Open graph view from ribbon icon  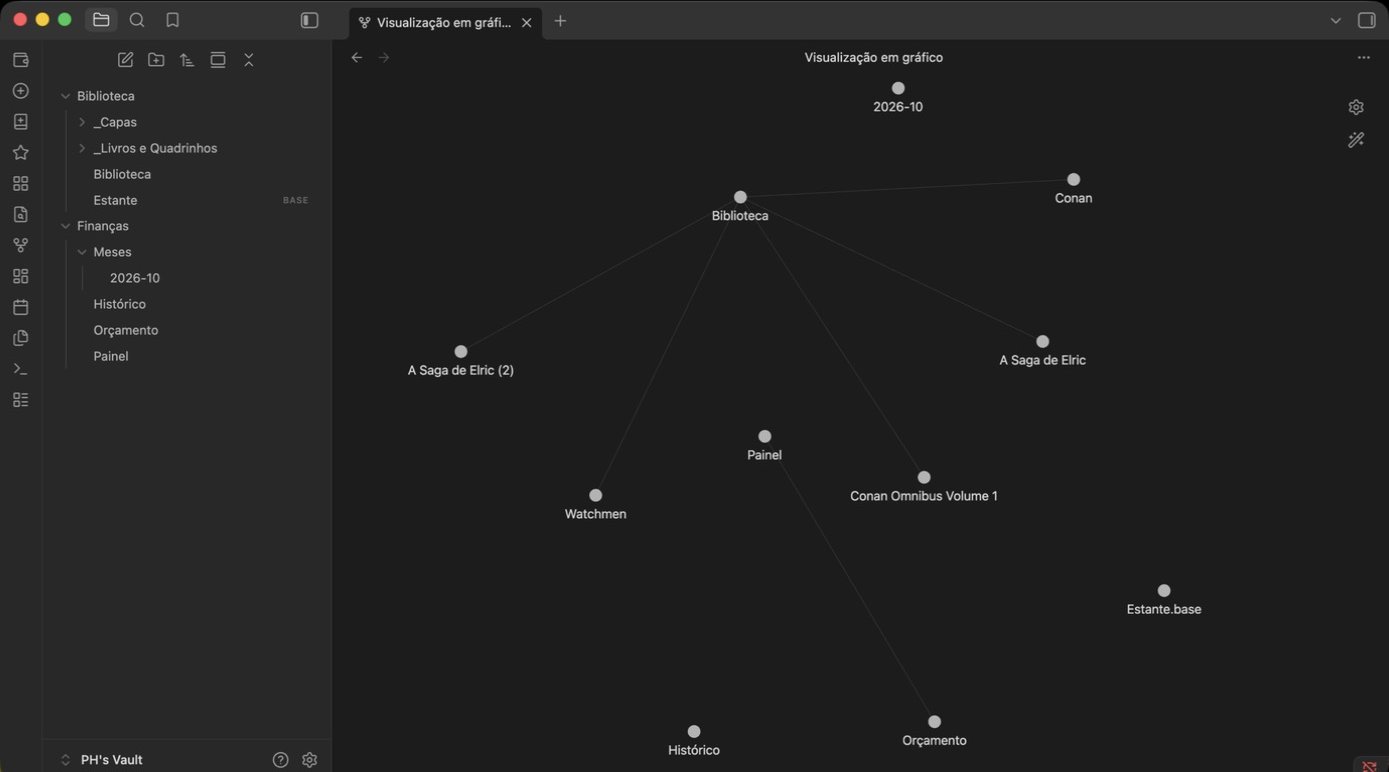click(20, 245)
